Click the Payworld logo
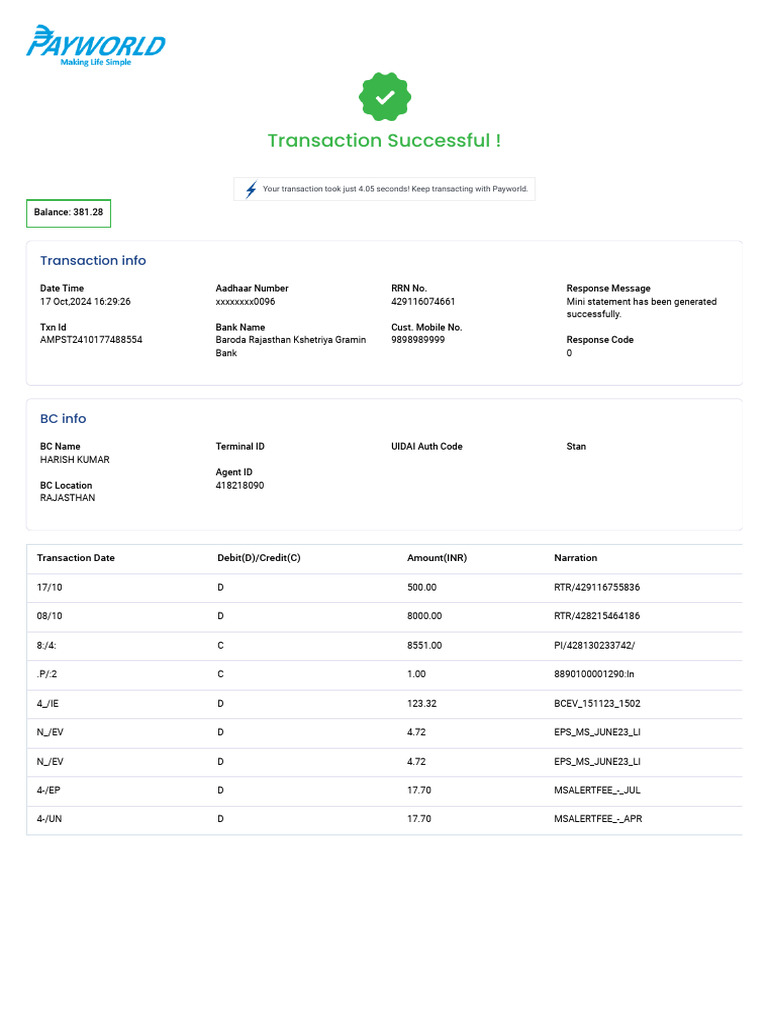 [x=95, y=46]
